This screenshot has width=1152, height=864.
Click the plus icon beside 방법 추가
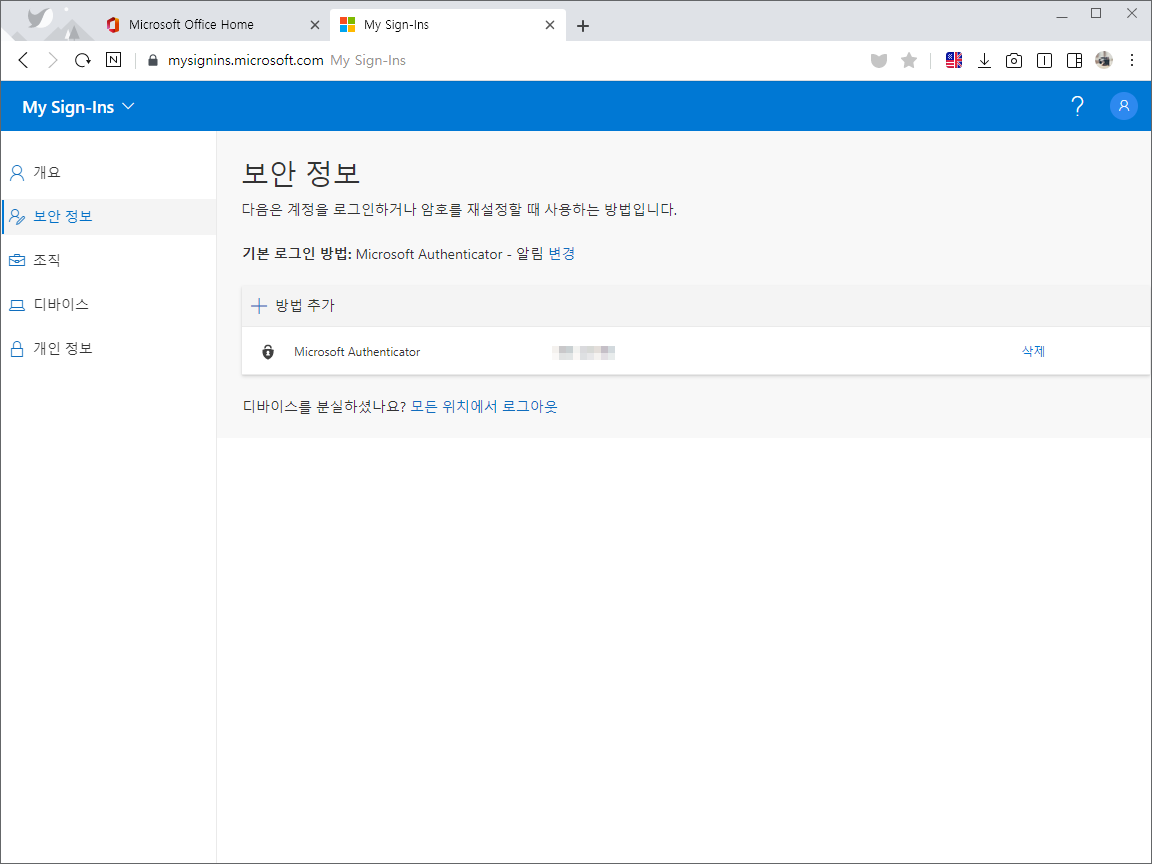(x=259, y=306)
